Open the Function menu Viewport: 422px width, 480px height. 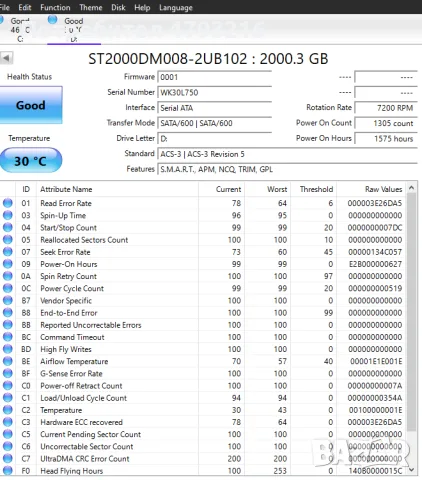(x=55, y=7)
